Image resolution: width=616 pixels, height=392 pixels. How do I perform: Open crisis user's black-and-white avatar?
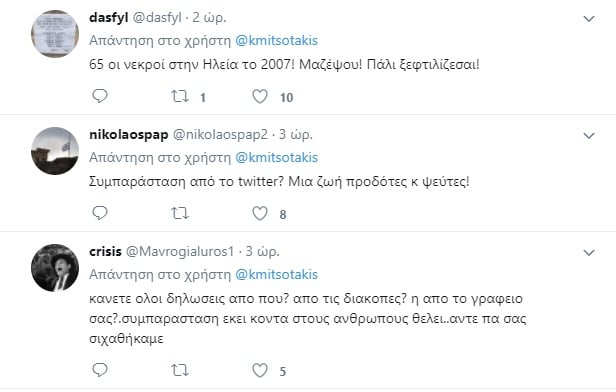[x=55, y=268]
